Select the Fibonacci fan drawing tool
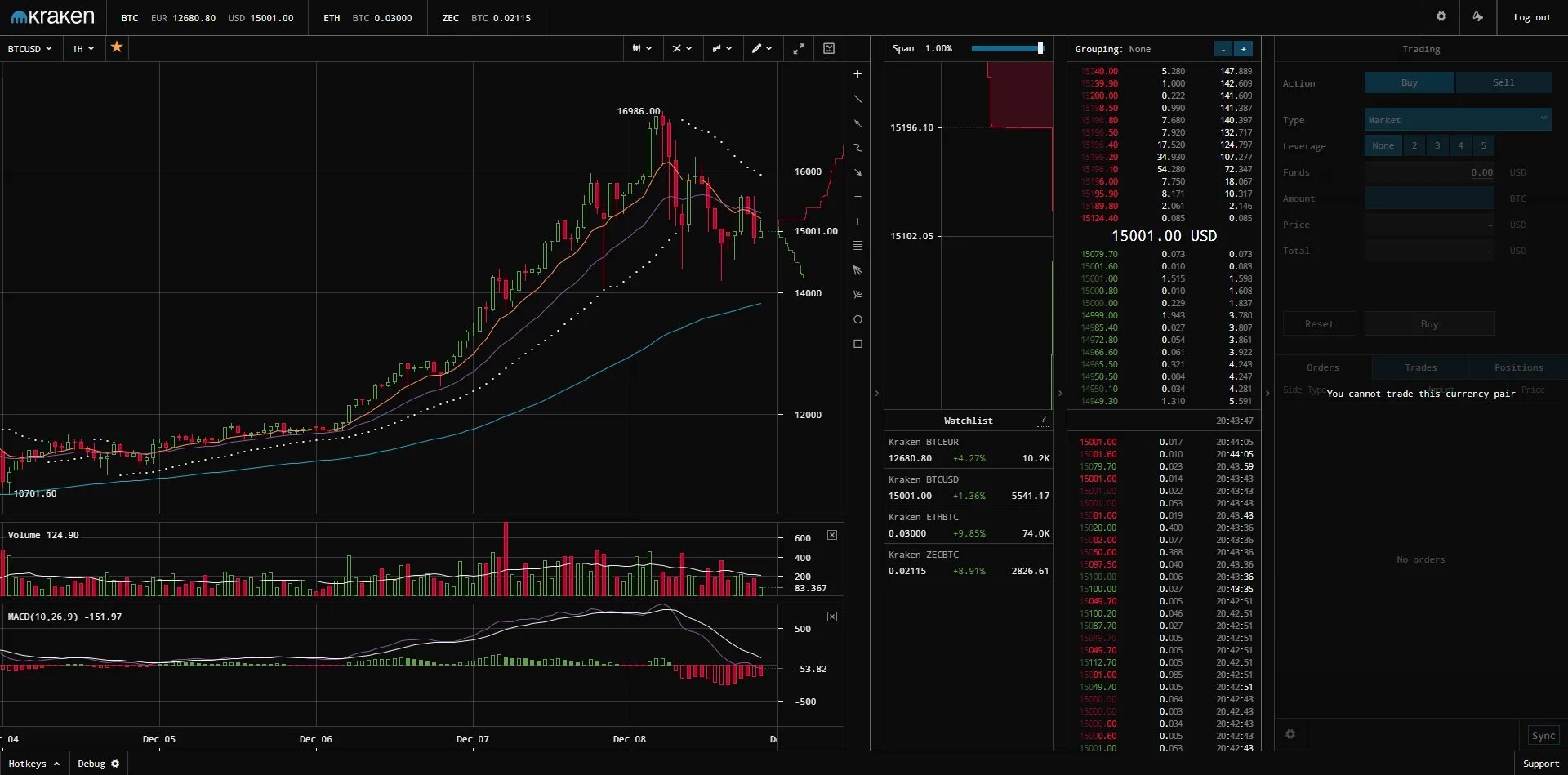 (x=857, y=270)
